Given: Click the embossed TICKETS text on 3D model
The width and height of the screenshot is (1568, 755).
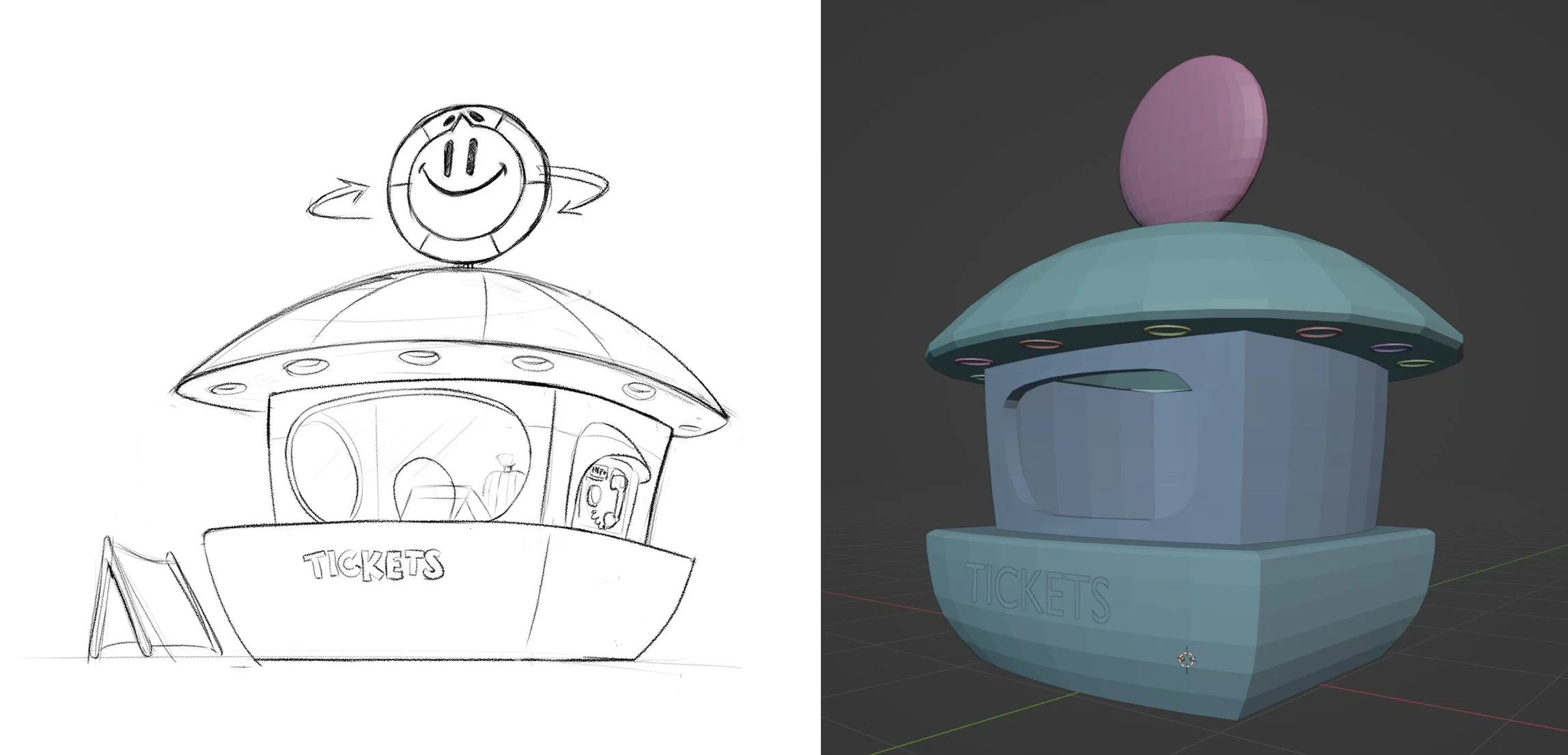Looking at the screenshot, I should tap(1037, 592).
